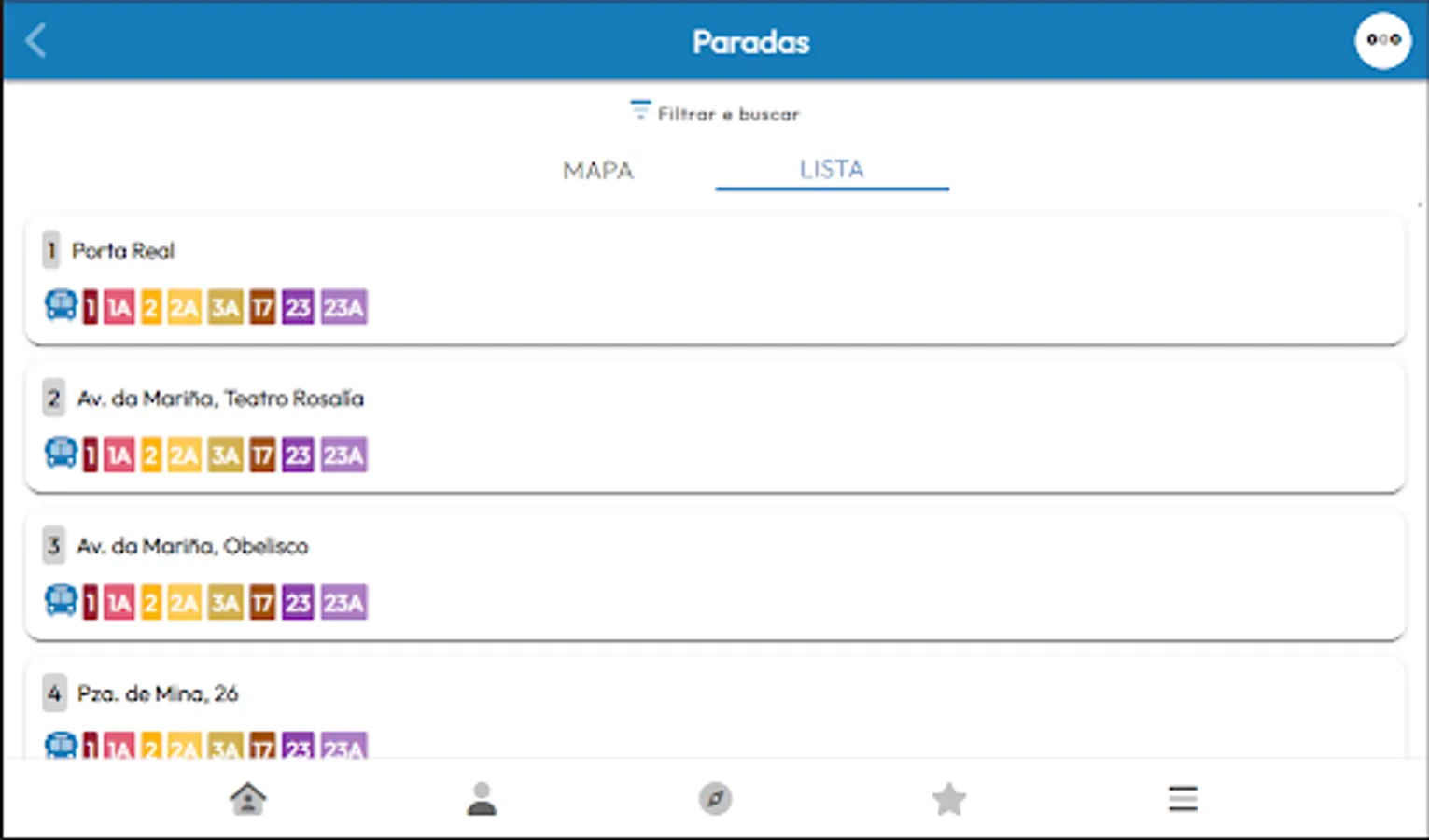This screenshot has width=1429, height=840.
Task: Open the Porta Real stop
Action: click(123, 251)
